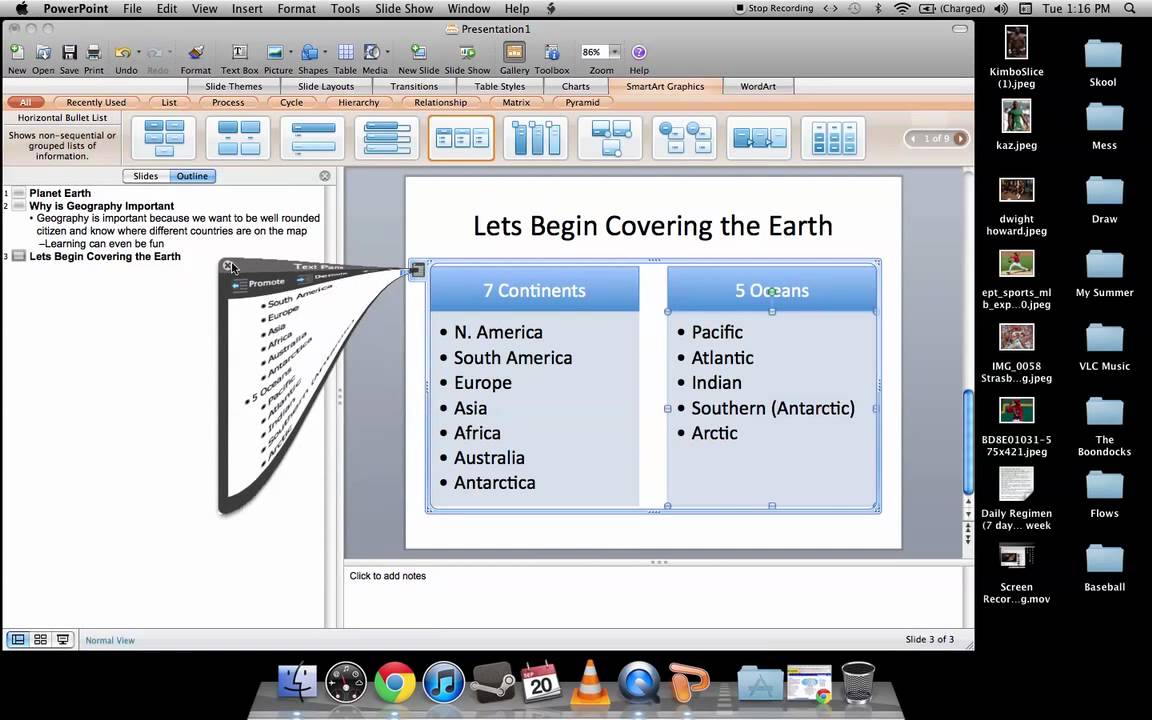The image size is (1152, 720).
Task: Select the Text Box tool
Action: click(x=239, y=53)
